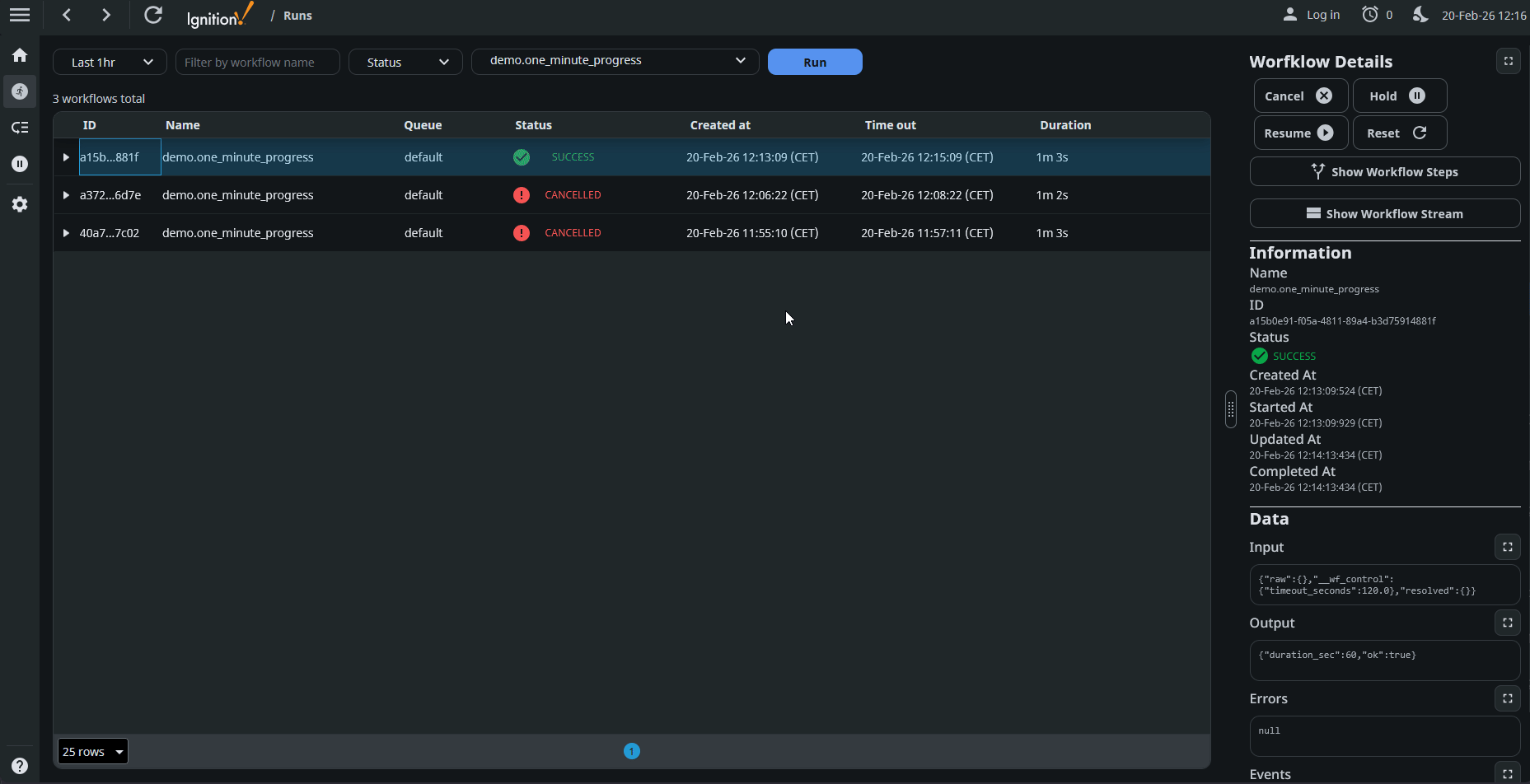Click the blue Run button
The height and width of the screenshot is (784, 1530).
coord(814,62)
